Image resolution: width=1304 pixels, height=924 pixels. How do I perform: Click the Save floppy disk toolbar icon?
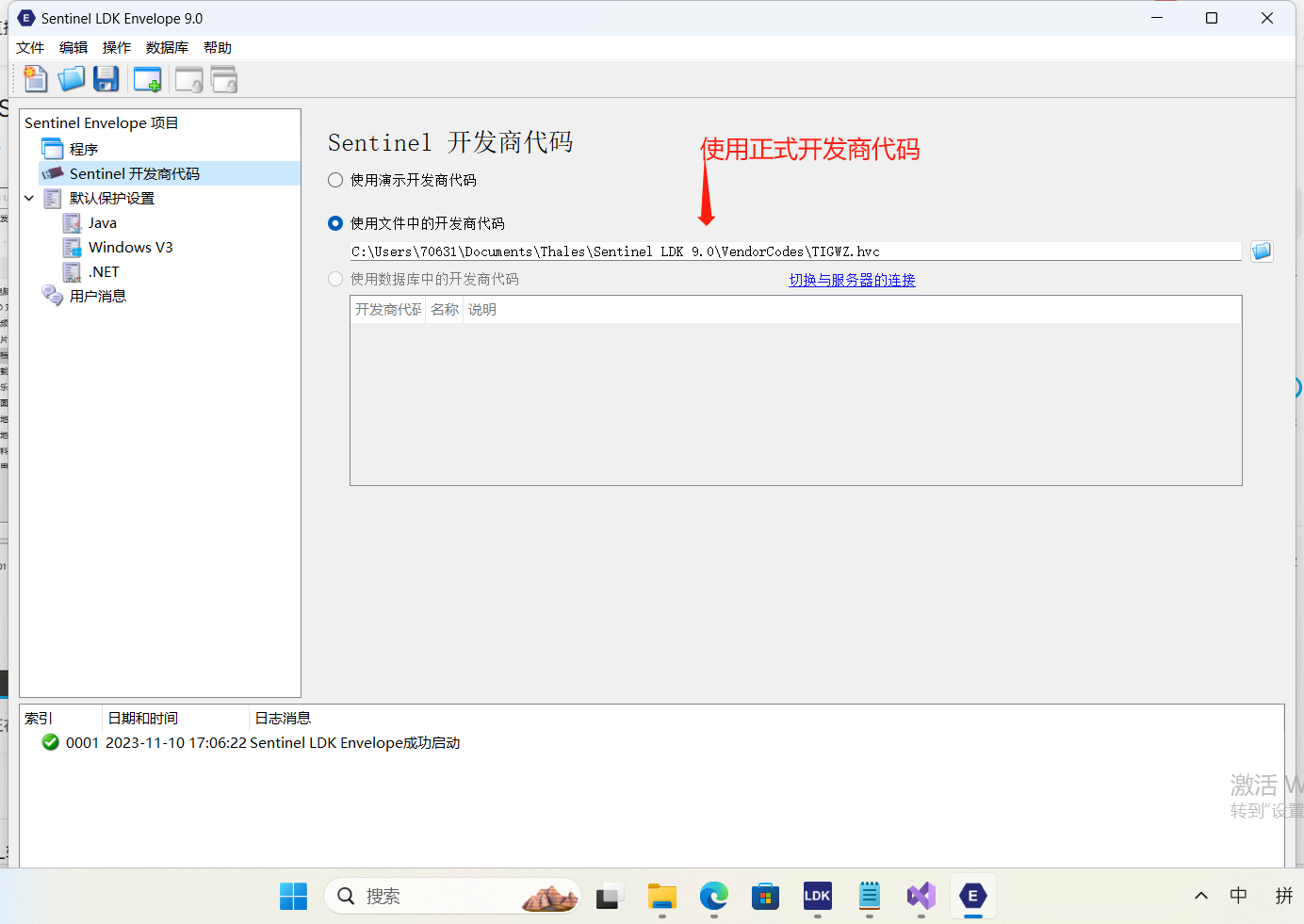pos(106,80)
